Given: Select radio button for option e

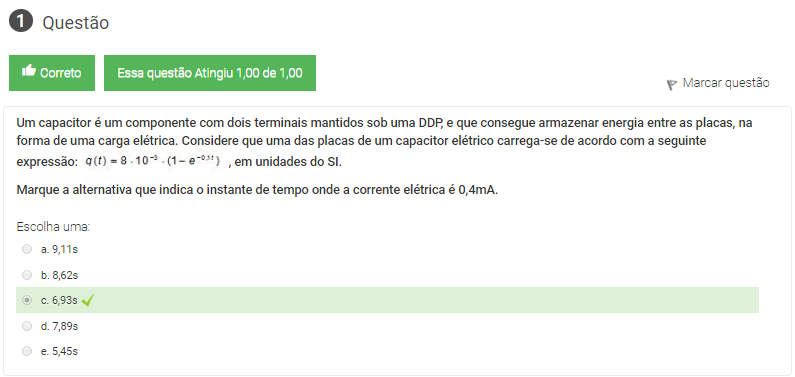Looking at the screenshot, I should (27, 351).
